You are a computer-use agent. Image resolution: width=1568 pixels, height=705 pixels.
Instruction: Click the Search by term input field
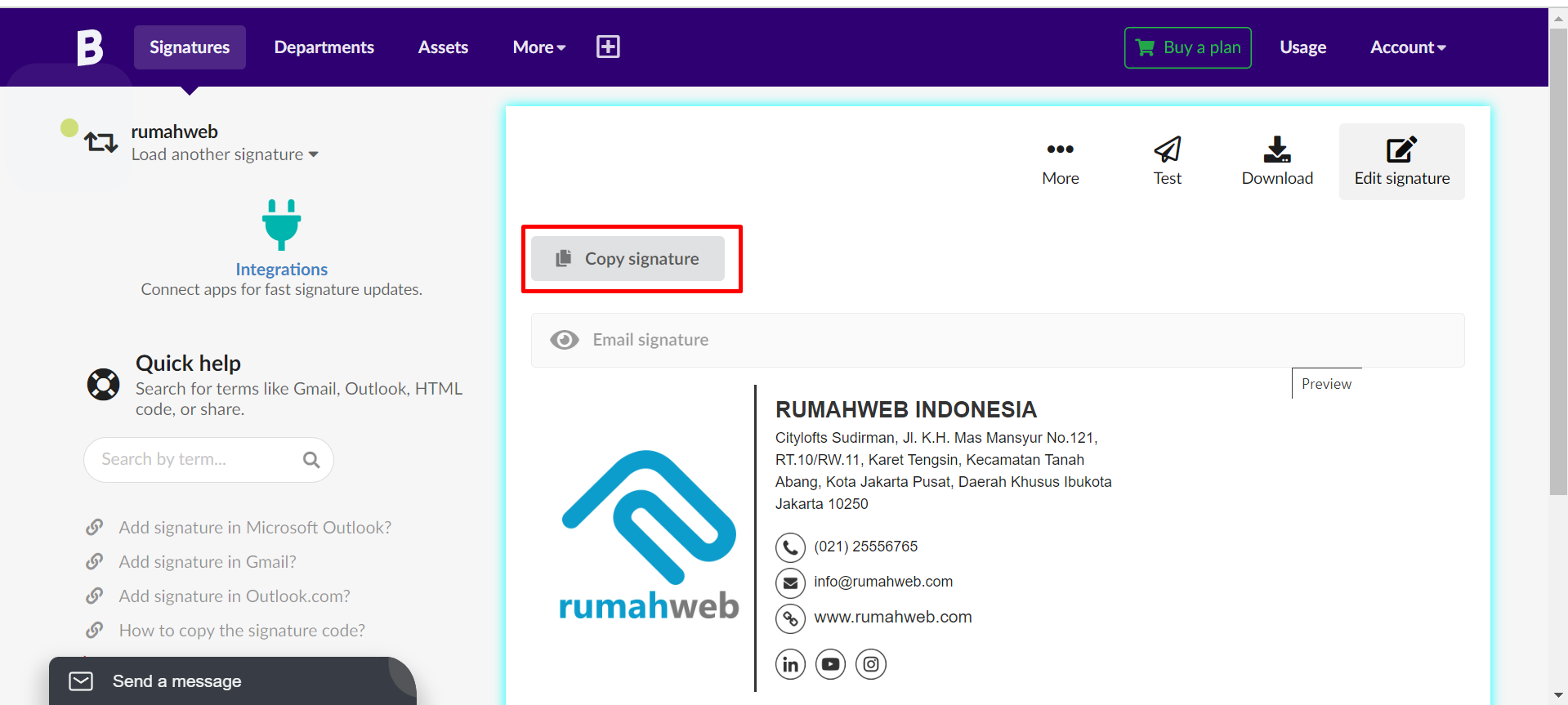coord(208,460)
